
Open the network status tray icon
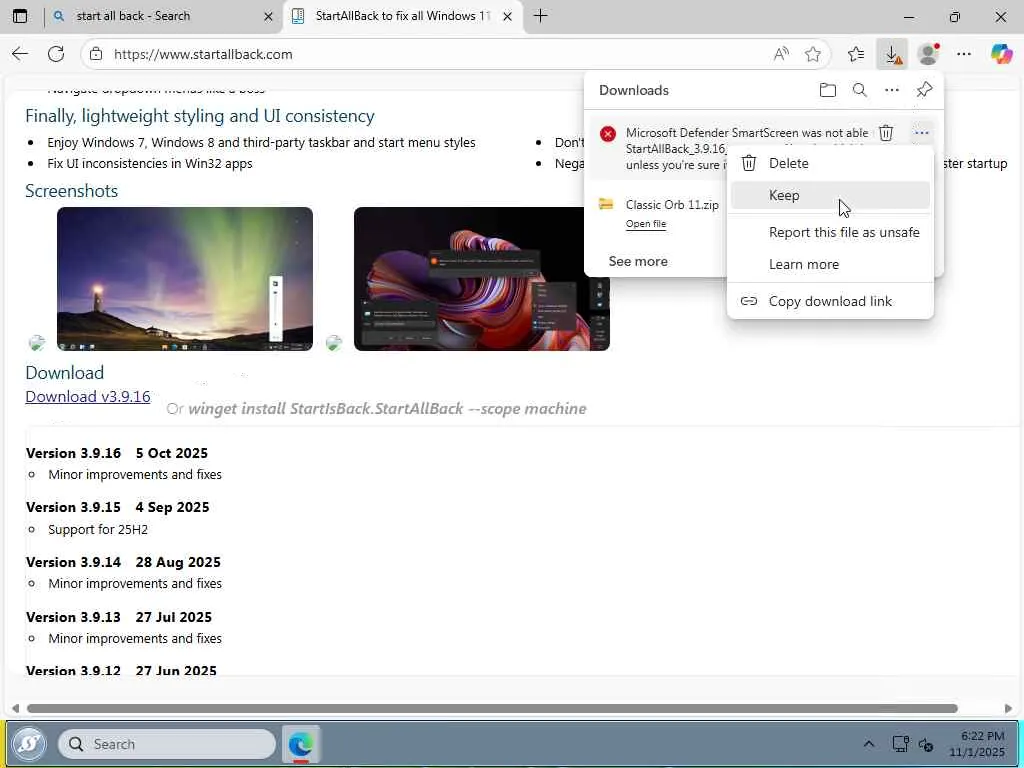tap(901, 744)
